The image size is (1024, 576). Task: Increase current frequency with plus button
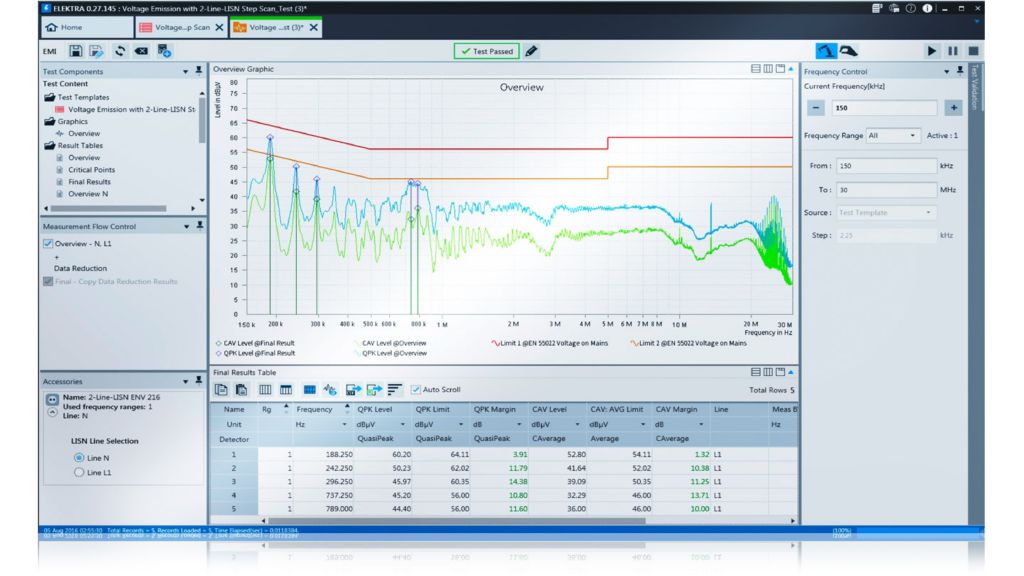point(953,108)
